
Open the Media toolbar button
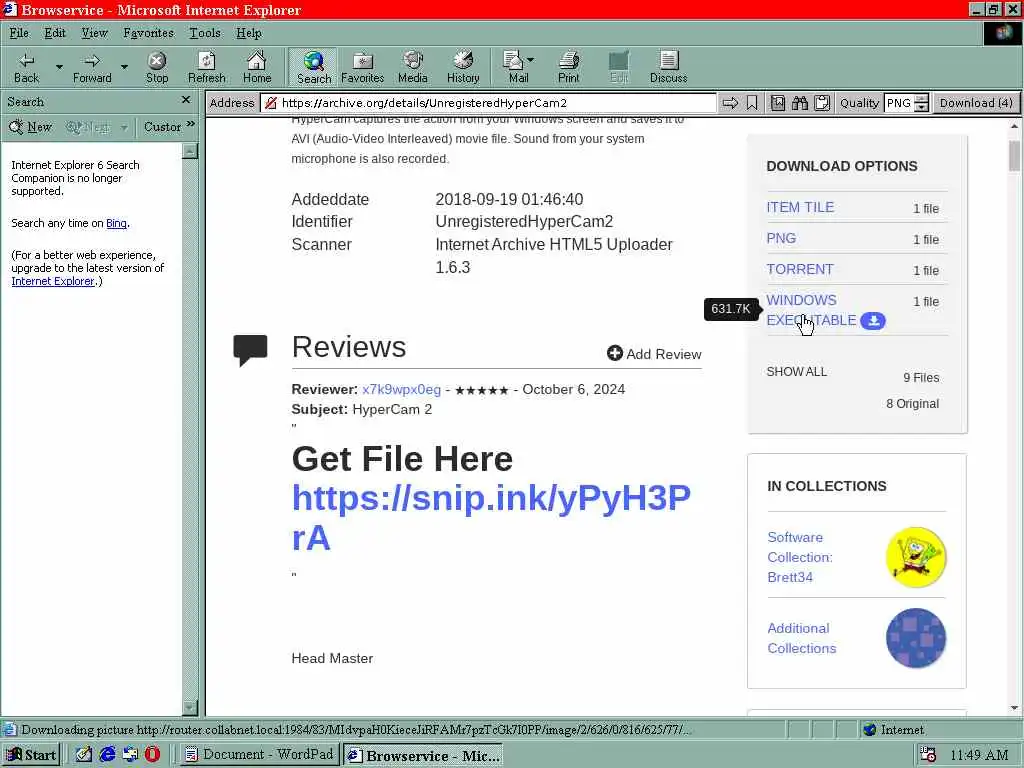coord(413,68)
